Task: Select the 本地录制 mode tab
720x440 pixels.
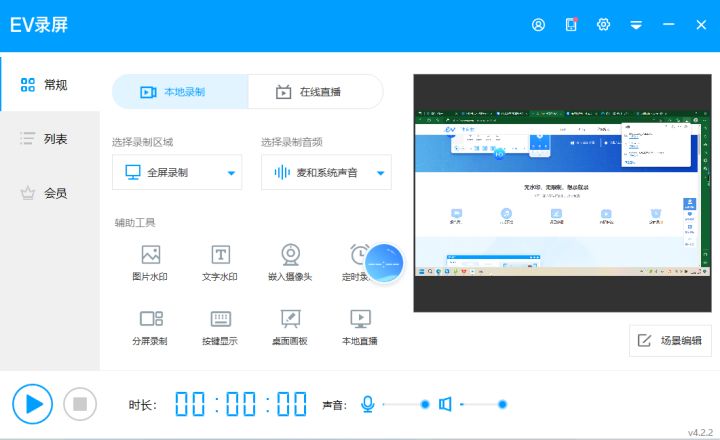Action: (180, 92)
